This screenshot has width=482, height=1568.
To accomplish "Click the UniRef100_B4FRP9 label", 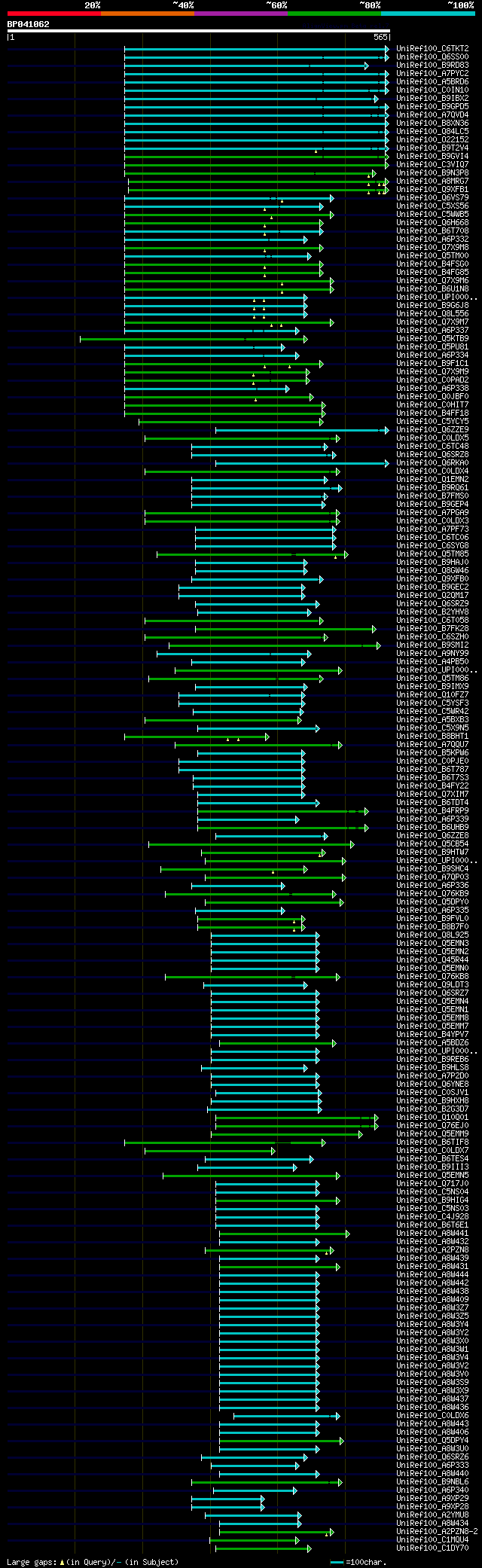I will pyautogui.click(x=432, y=810).
